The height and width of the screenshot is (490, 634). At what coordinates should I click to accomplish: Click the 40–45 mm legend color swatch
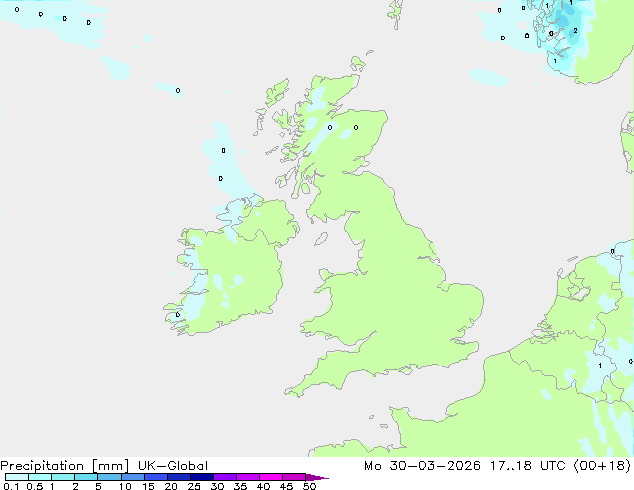[x=271, y=477]
